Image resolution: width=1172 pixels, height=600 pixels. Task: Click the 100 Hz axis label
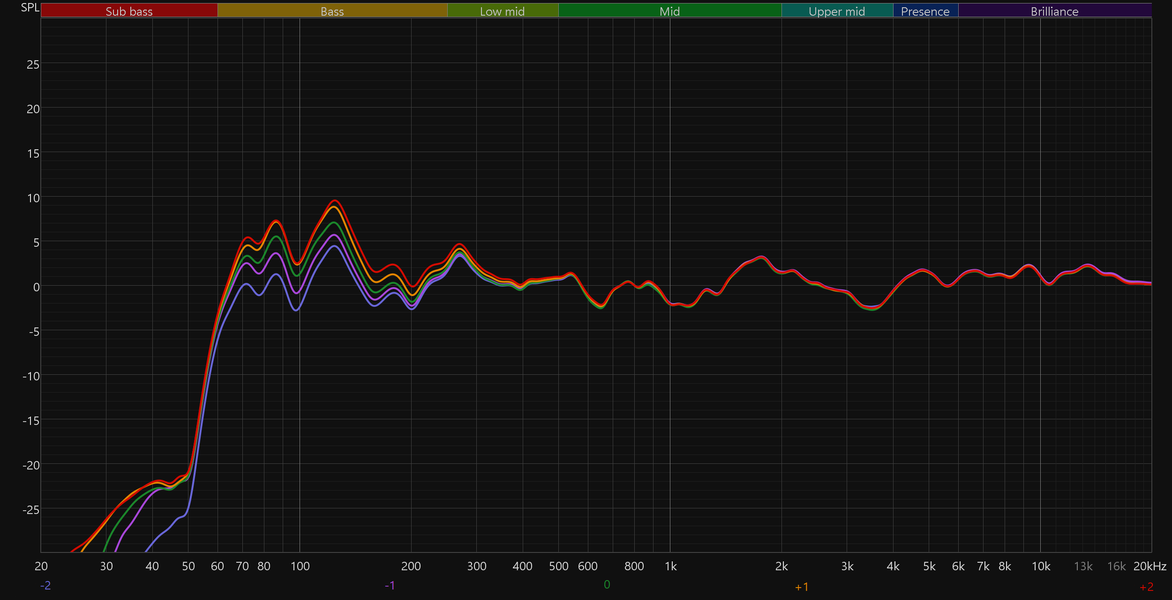tap(300, 566)
